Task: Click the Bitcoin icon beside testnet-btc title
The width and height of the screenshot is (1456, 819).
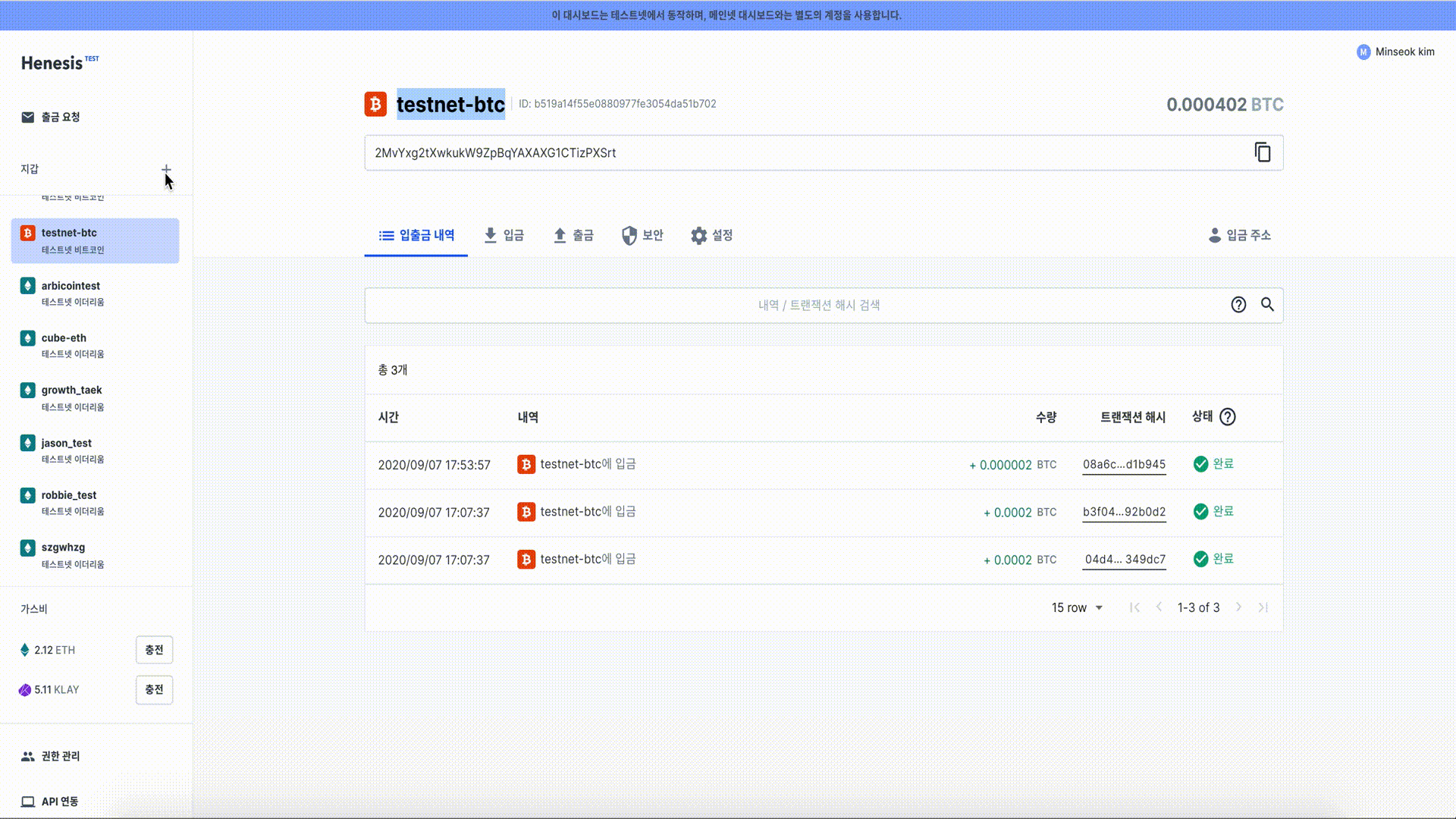Action: 375,104
